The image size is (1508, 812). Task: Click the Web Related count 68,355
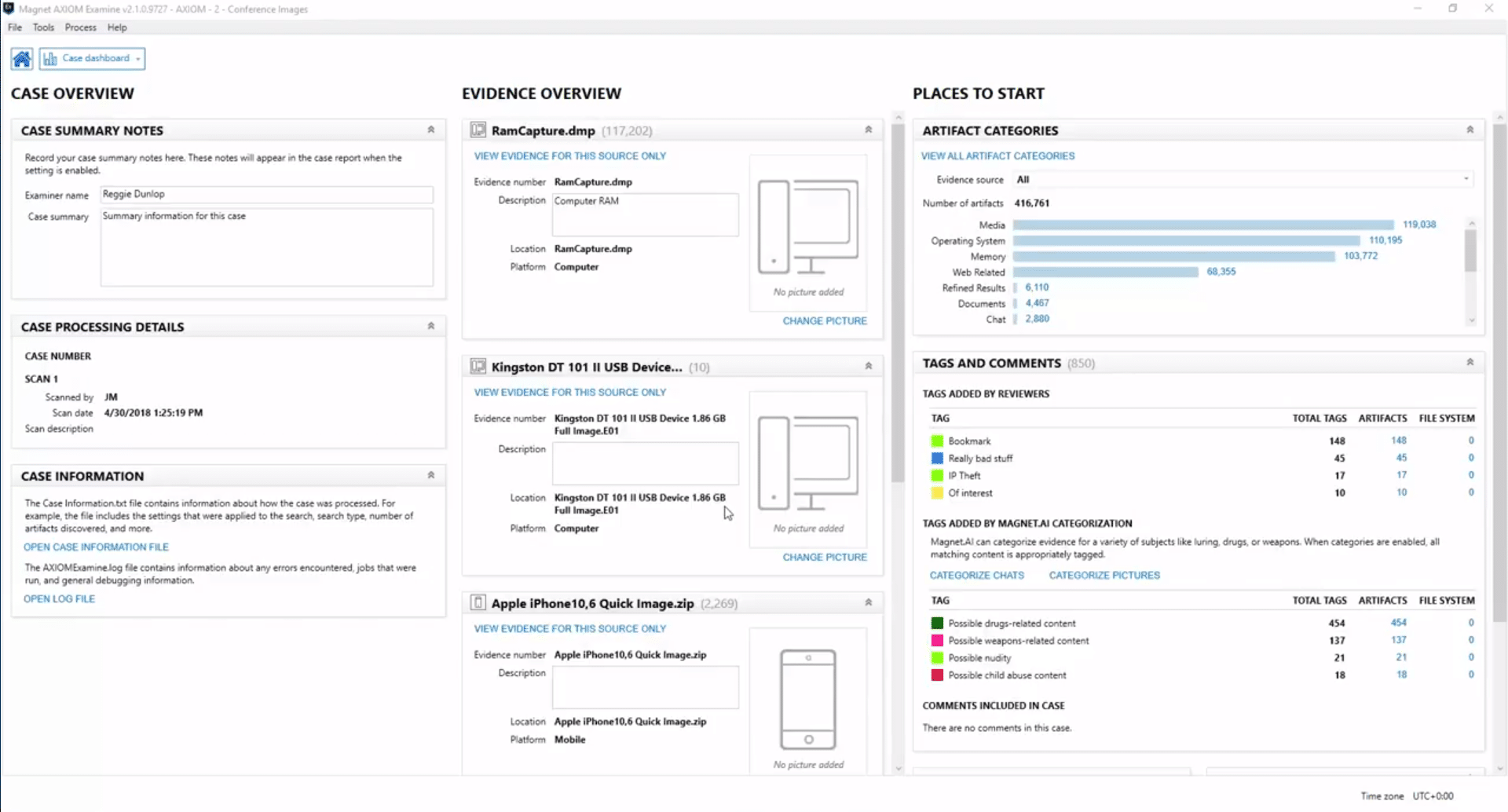[x=1221, y=272]
